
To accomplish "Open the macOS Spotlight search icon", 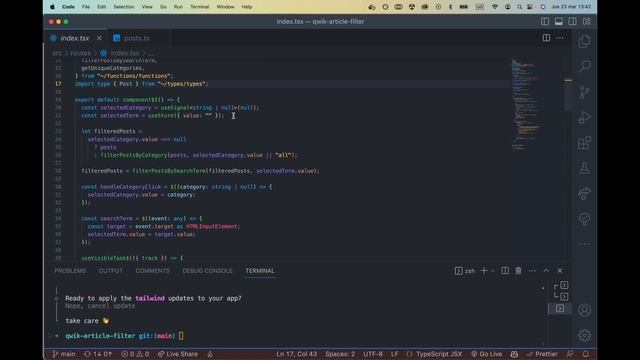I will tap(519, 7).
